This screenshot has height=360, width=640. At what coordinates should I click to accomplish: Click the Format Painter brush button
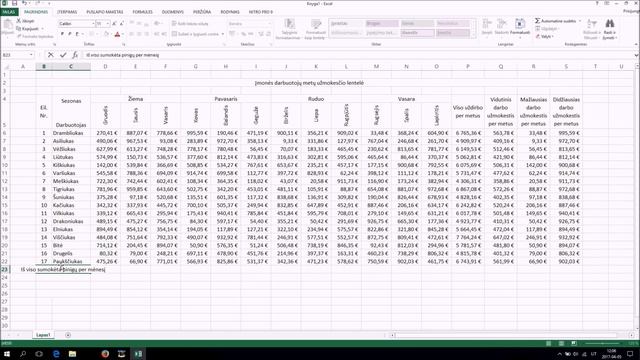pos(35,36)
